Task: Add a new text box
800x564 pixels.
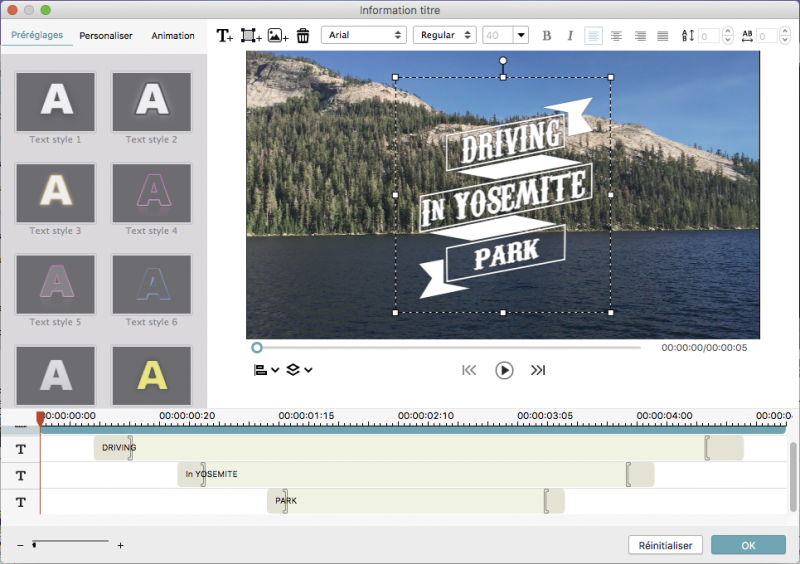Action: point(224,35)
